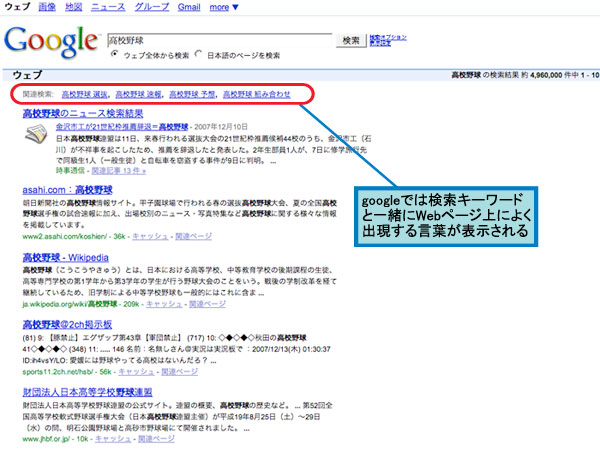
Task: Open the 高校野球 - Wikipedia result
Action: (x=65, y=257)
